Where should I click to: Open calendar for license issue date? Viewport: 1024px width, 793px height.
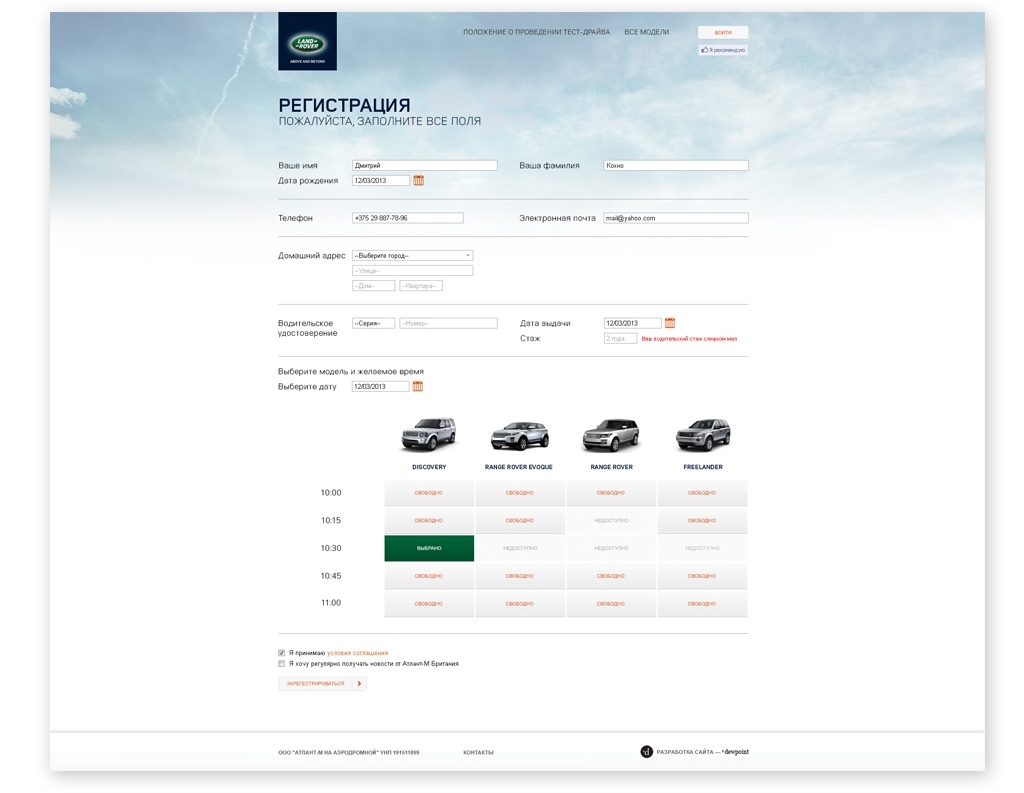[669, 323]
